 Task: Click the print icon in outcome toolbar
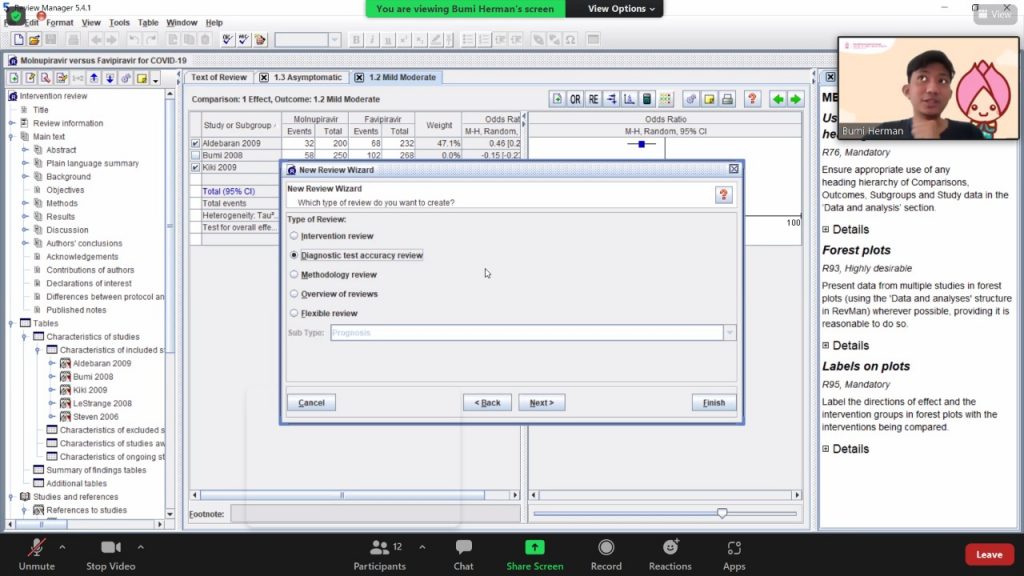[727, 99]
